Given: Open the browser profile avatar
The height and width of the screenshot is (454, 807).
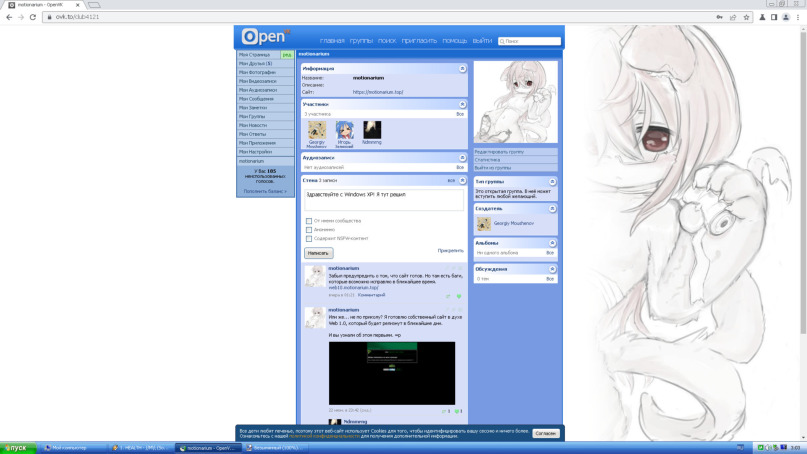Looking at the screenshot, I should (x=786, y=17).
